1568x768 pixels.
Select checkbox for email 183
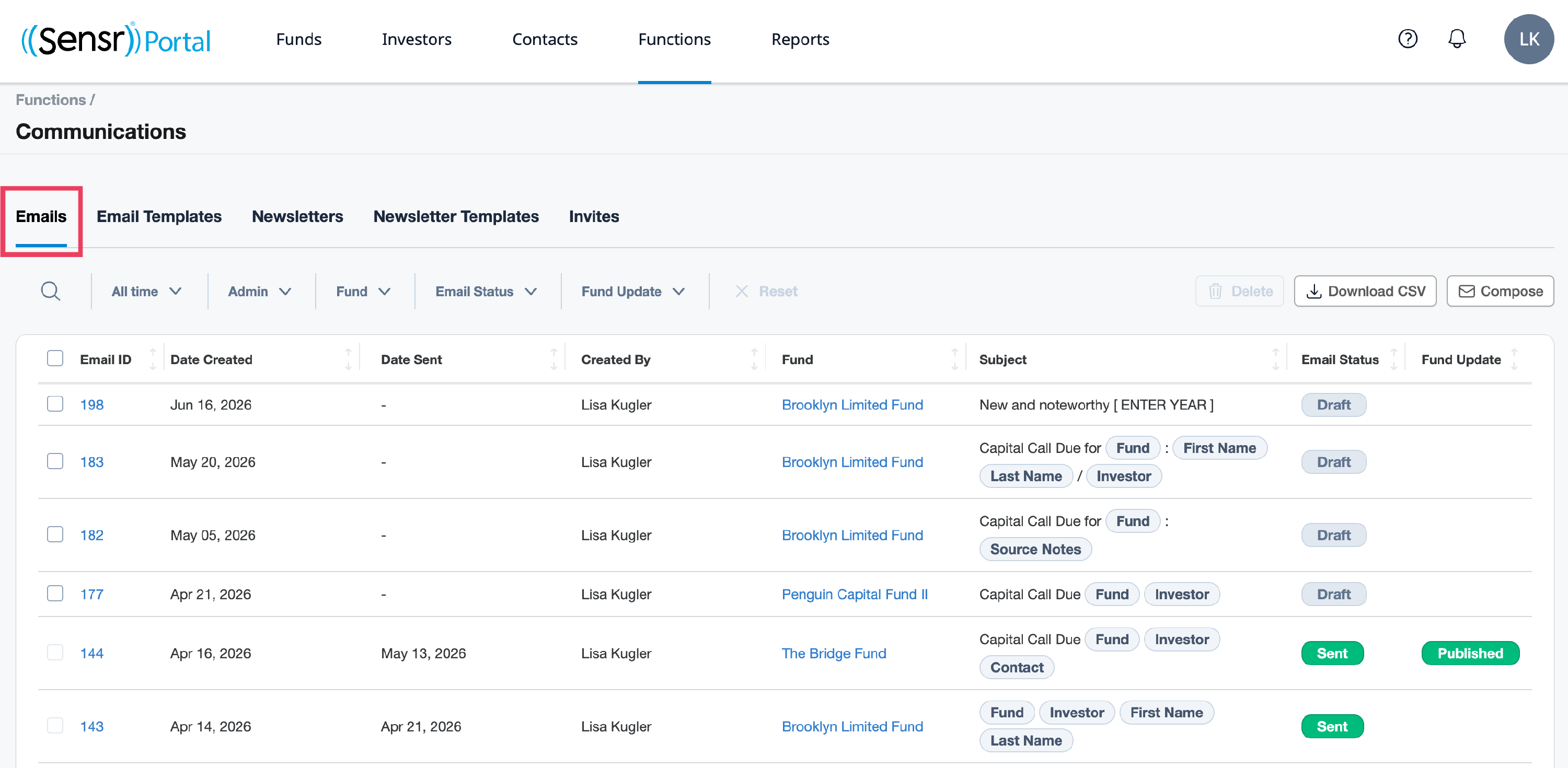[55, 461]
